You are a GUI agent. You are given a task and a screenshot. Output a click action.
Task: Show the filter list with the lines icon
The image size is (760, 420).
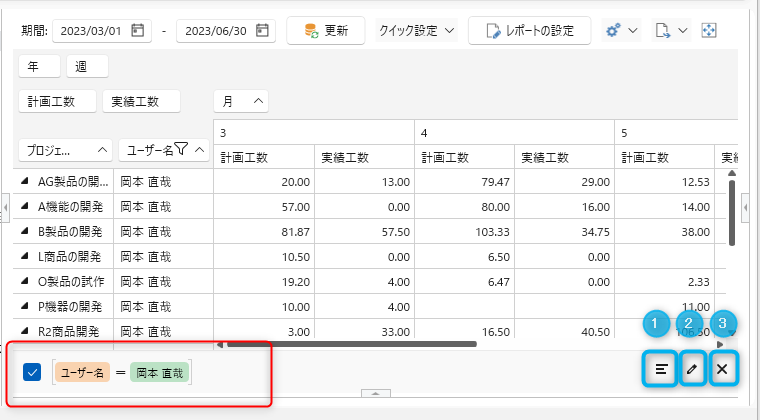tap(661, 369)
